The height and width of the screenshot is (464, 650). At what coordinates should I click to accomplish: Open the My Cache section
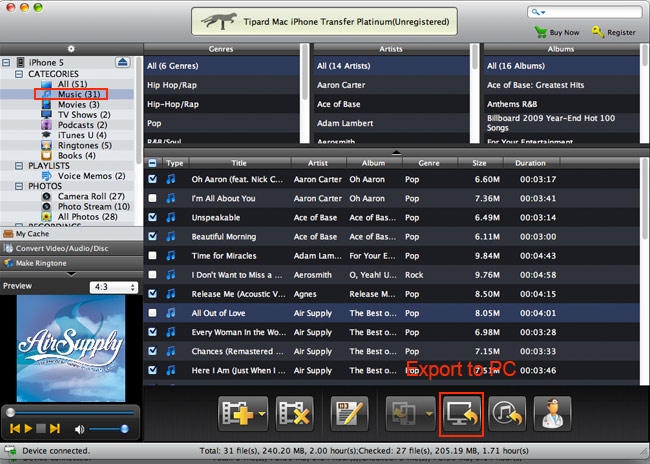click(x=71, y=234)
